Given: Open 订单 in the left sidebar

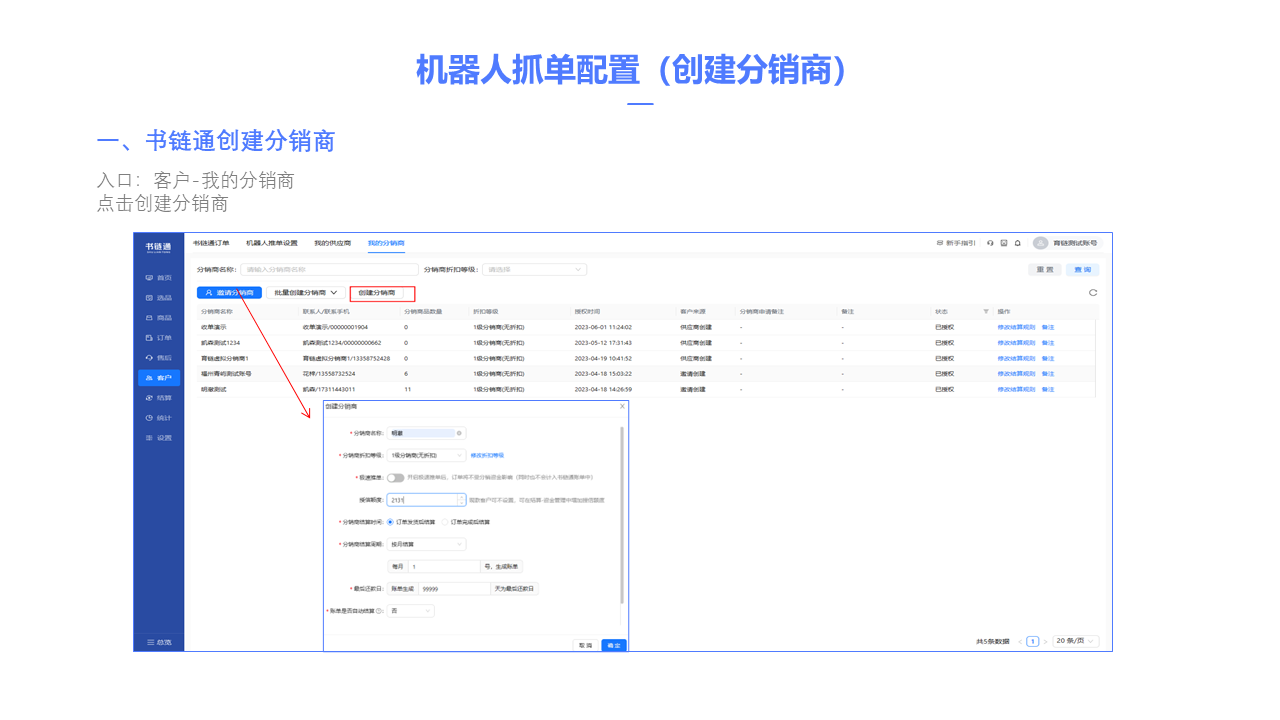Looking at the screenshot, I should (159, 337).
